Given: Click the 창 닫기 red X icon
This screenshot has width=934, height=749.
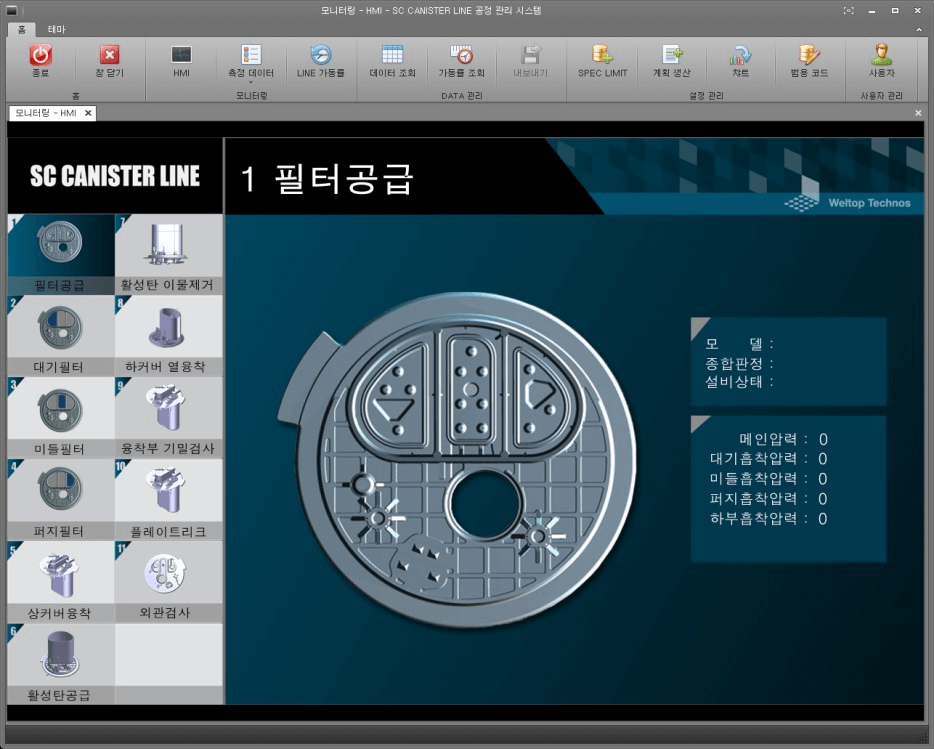Looking at the screenshot, I should point(110,56).
